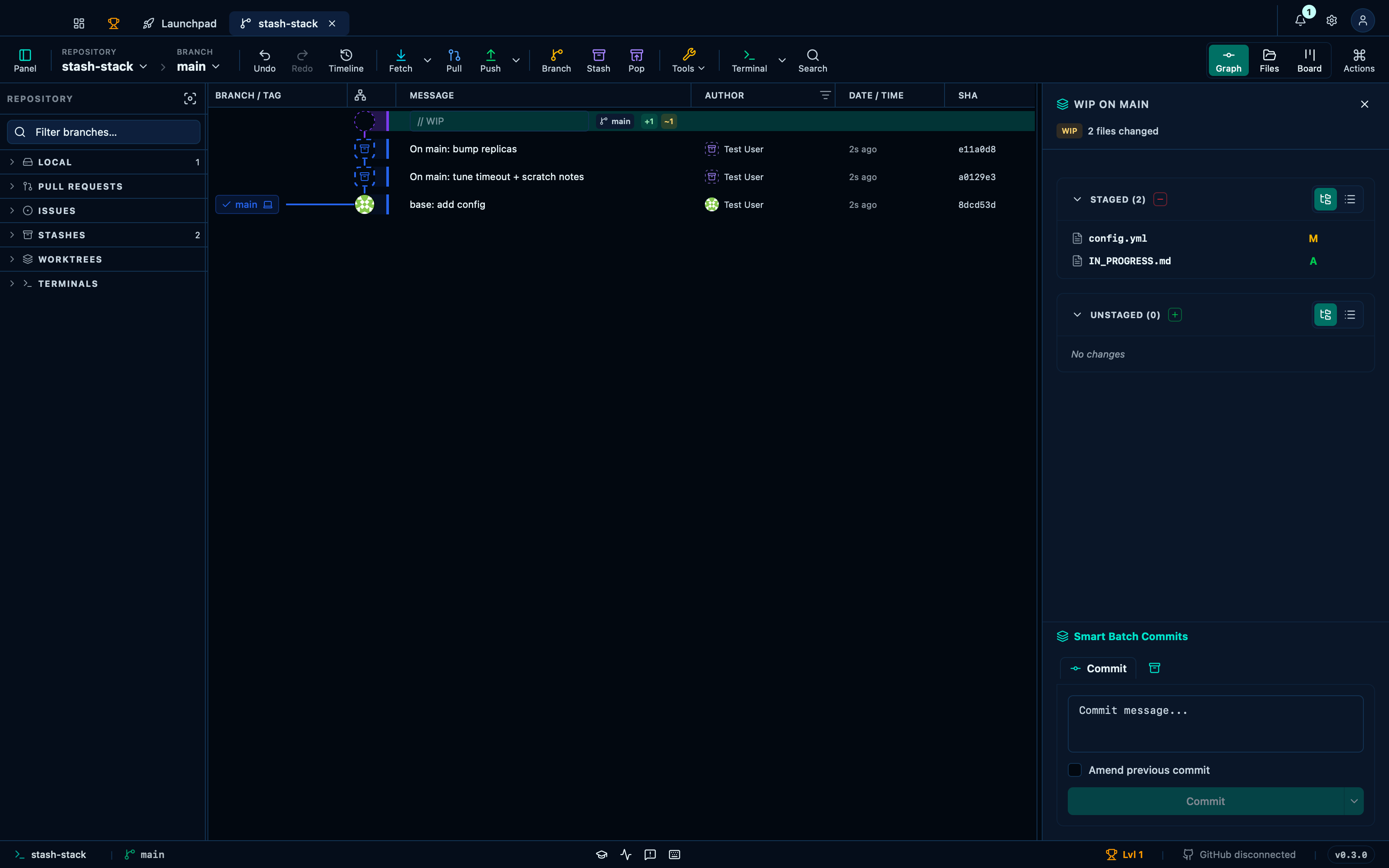Open the Terminal options arrow
This screenshot has height=868, width=1389.
(782, 60)
